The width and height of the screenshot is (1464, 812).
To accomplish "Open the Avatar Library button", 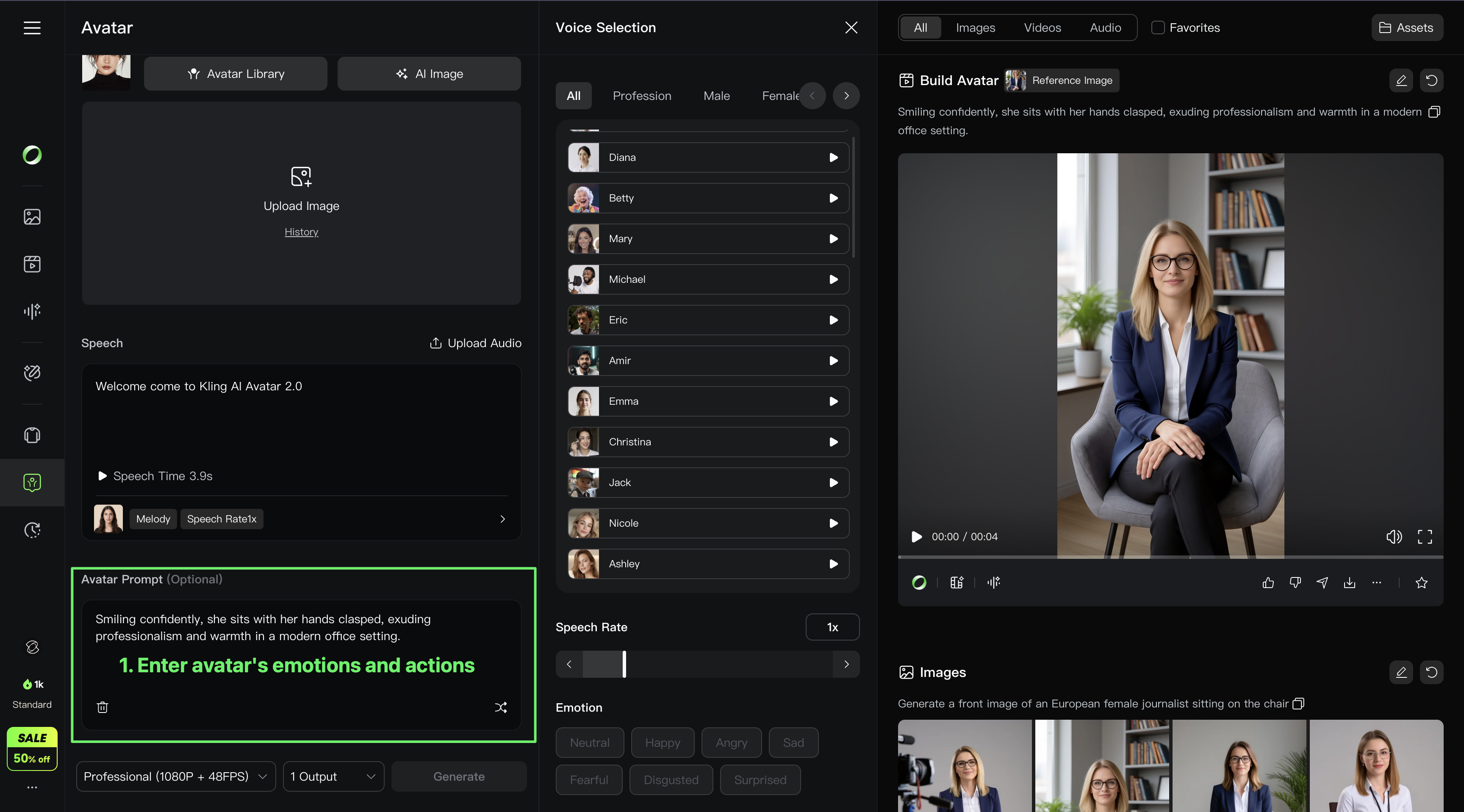I will pyautogui.click(x=235, y=74).
